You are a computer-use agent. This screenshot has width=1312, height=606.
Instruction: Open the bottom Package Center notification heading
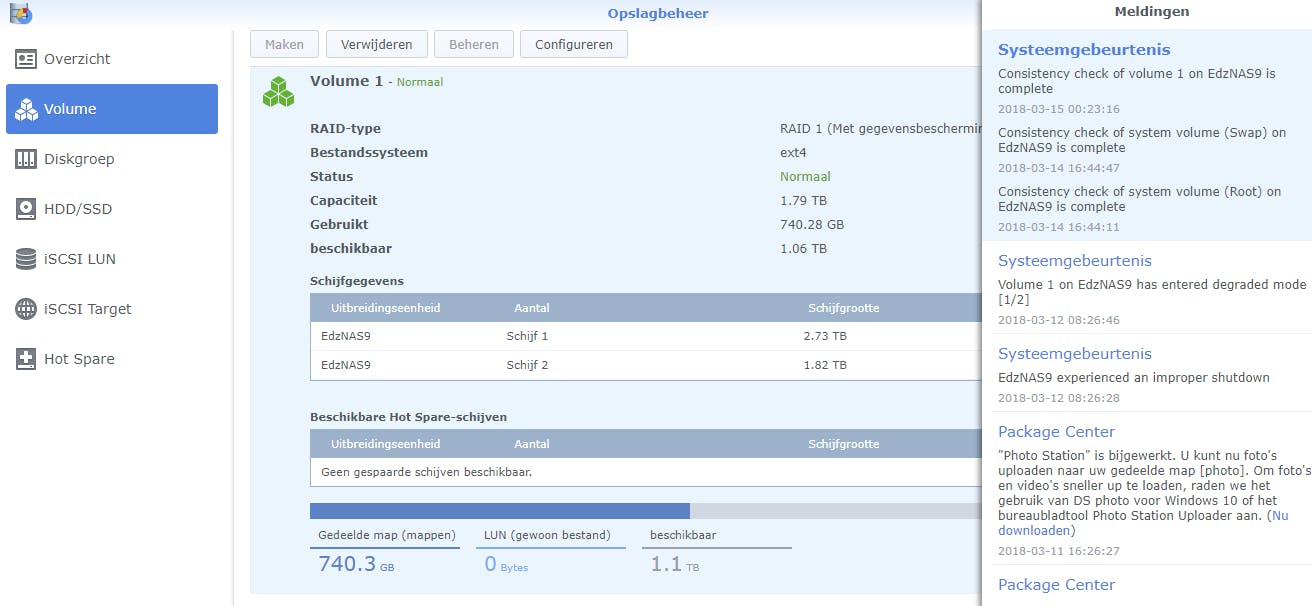[x=1056, y=585]
